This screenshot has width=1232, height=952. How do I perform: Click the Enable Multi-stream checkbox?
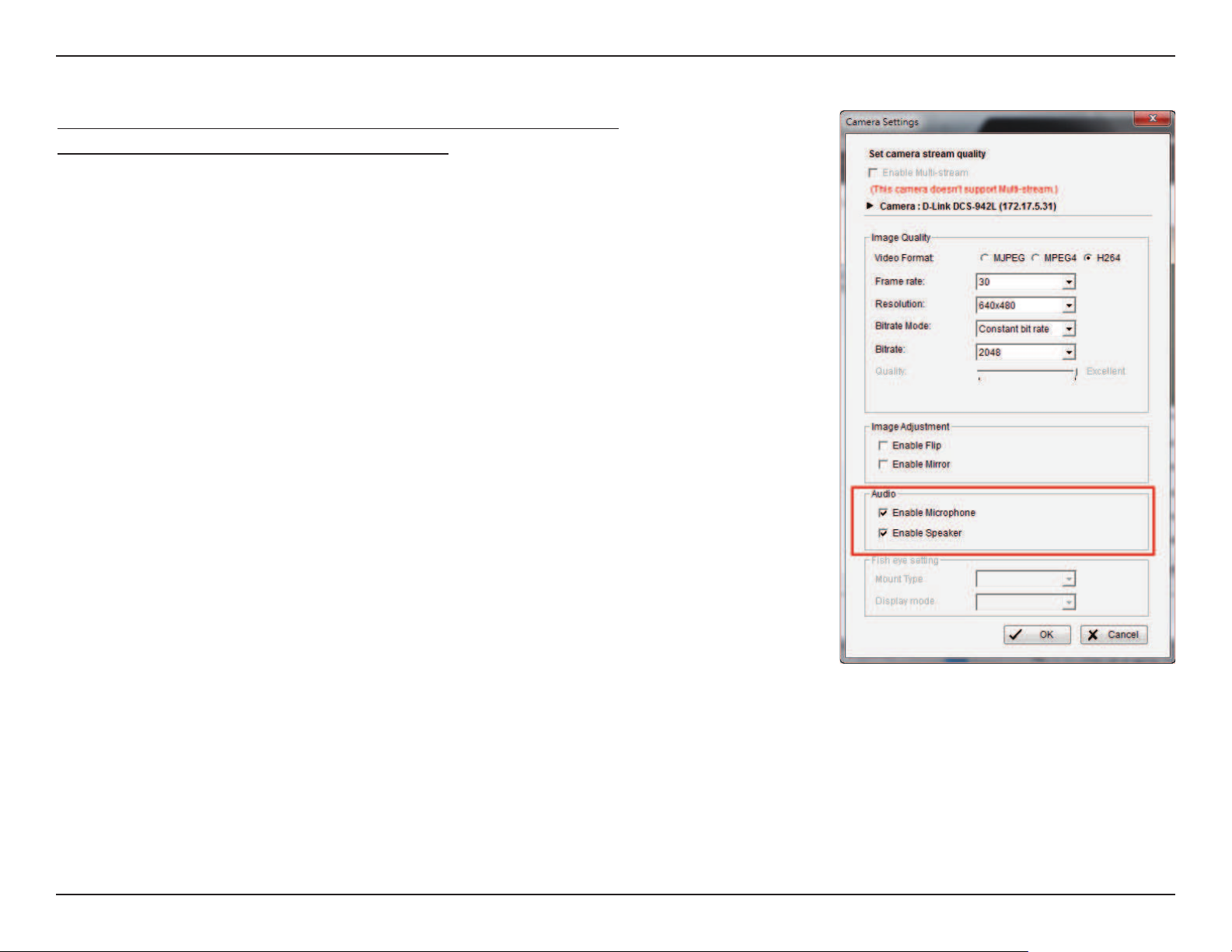(873, 173)
